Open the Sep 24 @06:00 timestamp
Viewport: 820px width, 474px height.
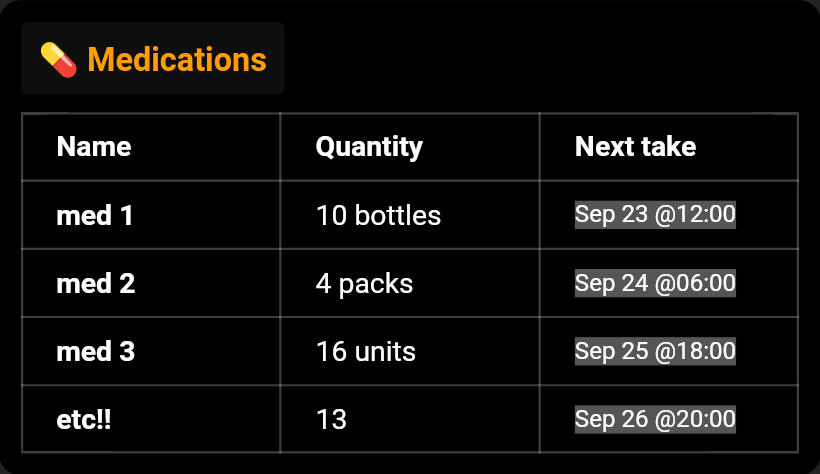click(x=655, y=283)
